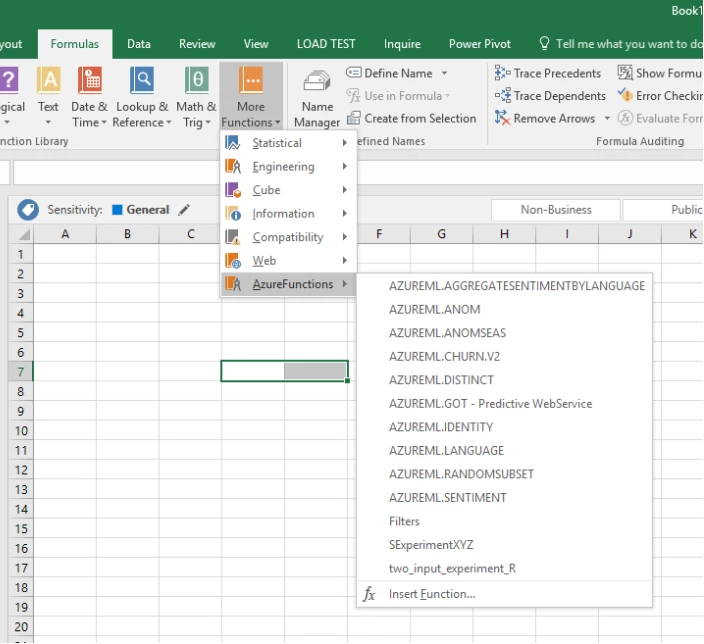Click the fx Insert Function icon
The width and height of the screenshot is (704, 644).
click(x=369, y=594)
